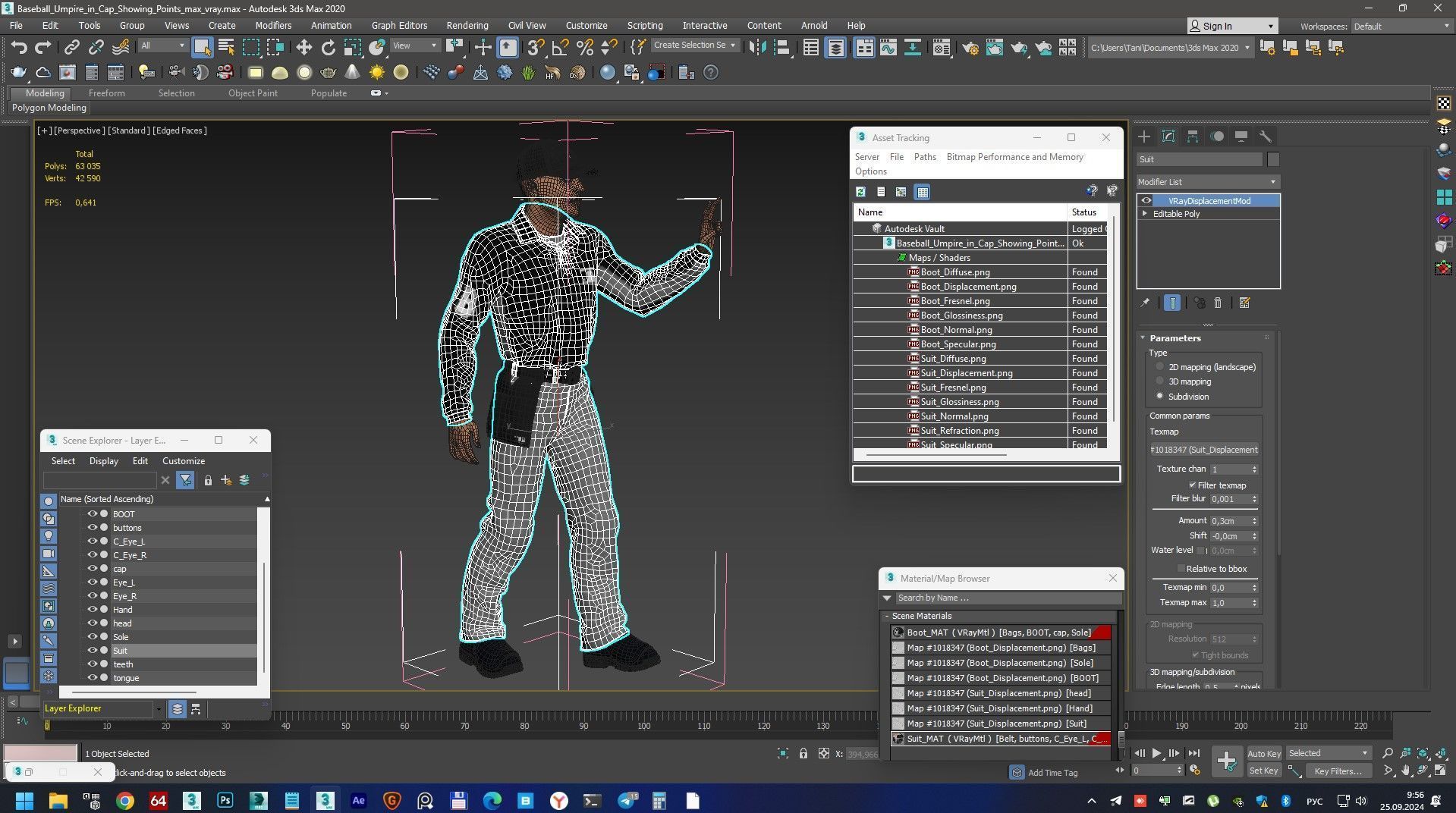The width and height of the screenshot is (1456, 813).
Task: Open Render Setup teapot icon
Action: 970,48
